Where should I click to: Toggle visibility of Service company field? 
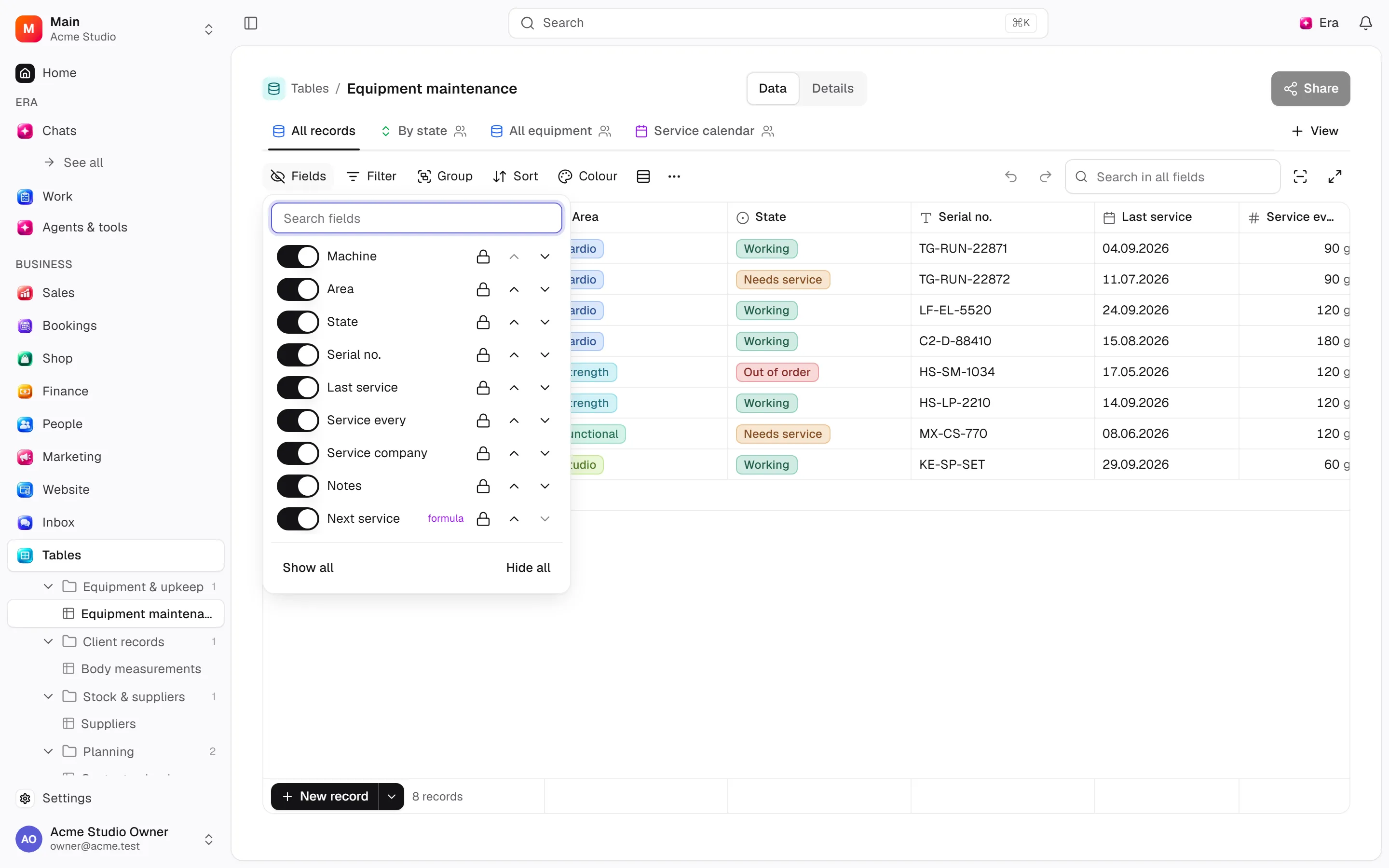297,453
